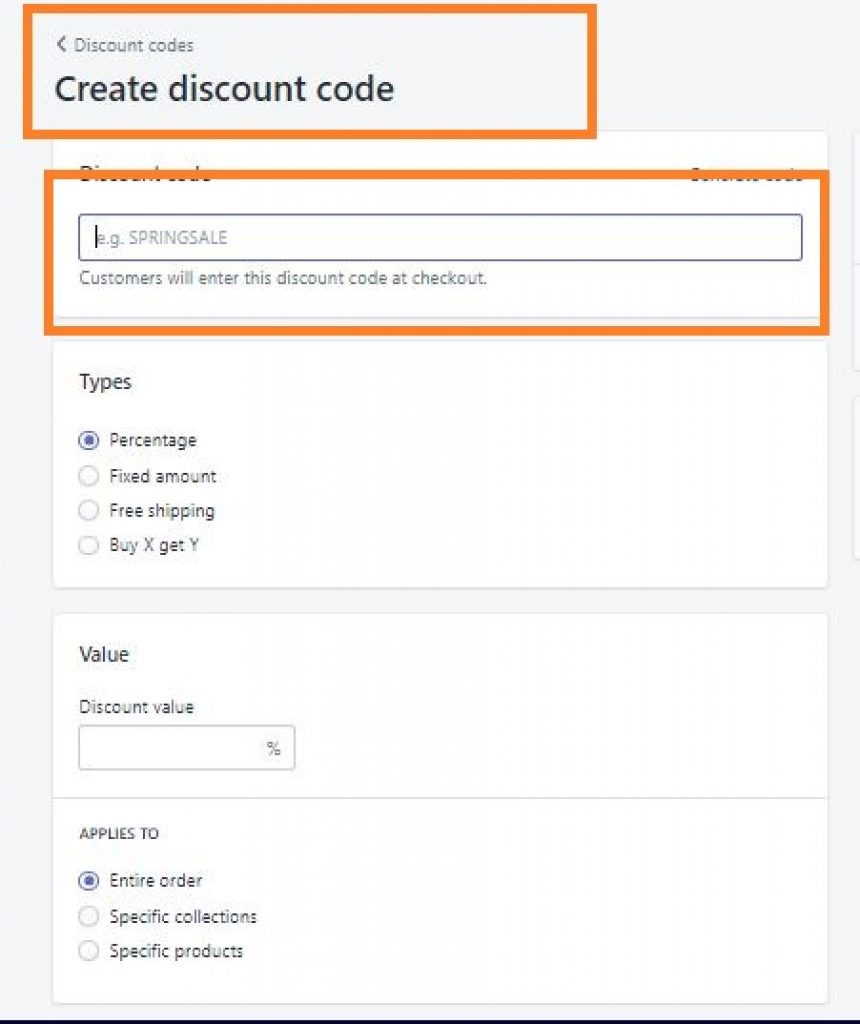The width and height of the screenshot is (860, 1024).
Task: Select Entire order under Applies to
Action: click(88, 880)
